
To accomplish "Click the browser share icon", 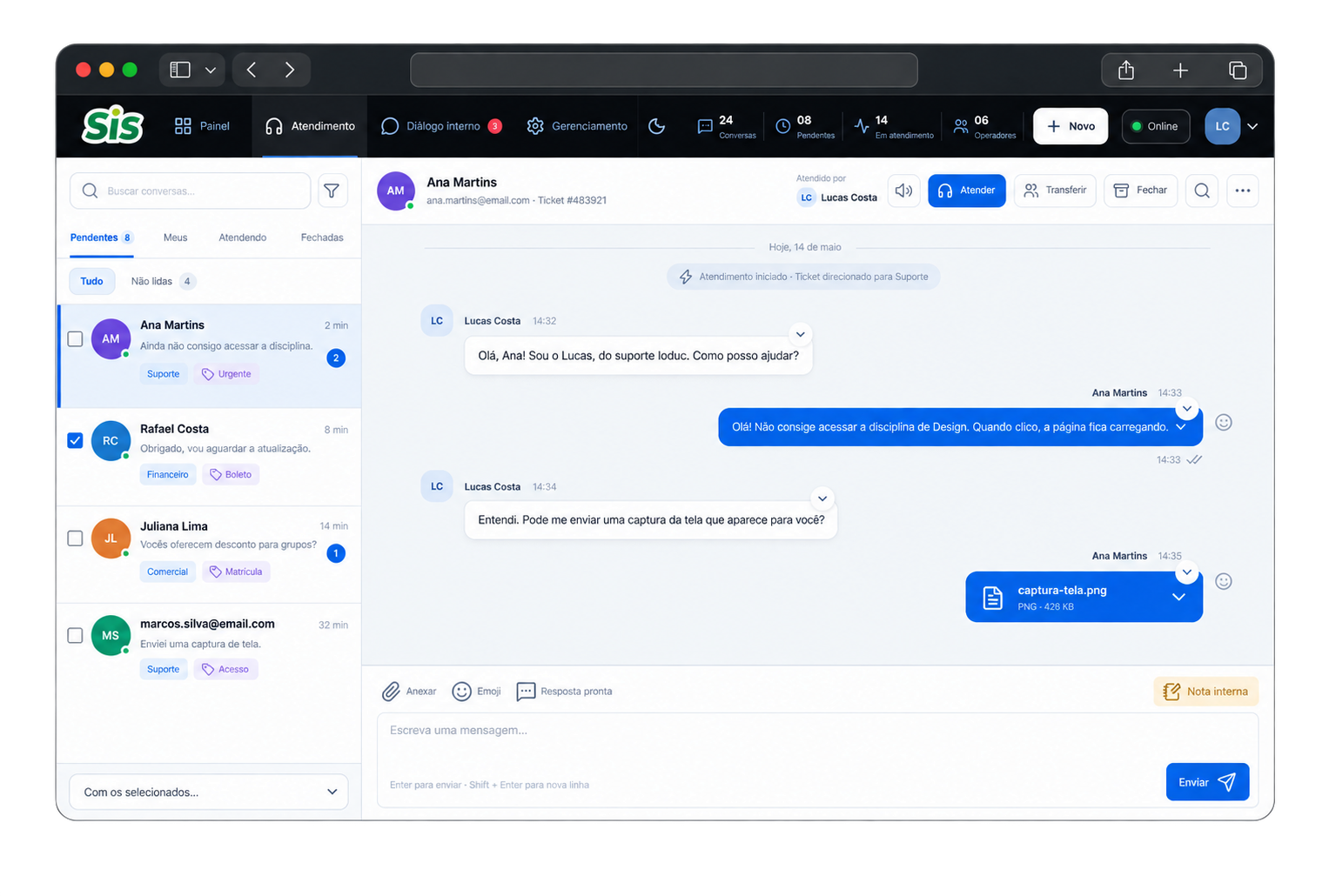I will point(1126,70).
